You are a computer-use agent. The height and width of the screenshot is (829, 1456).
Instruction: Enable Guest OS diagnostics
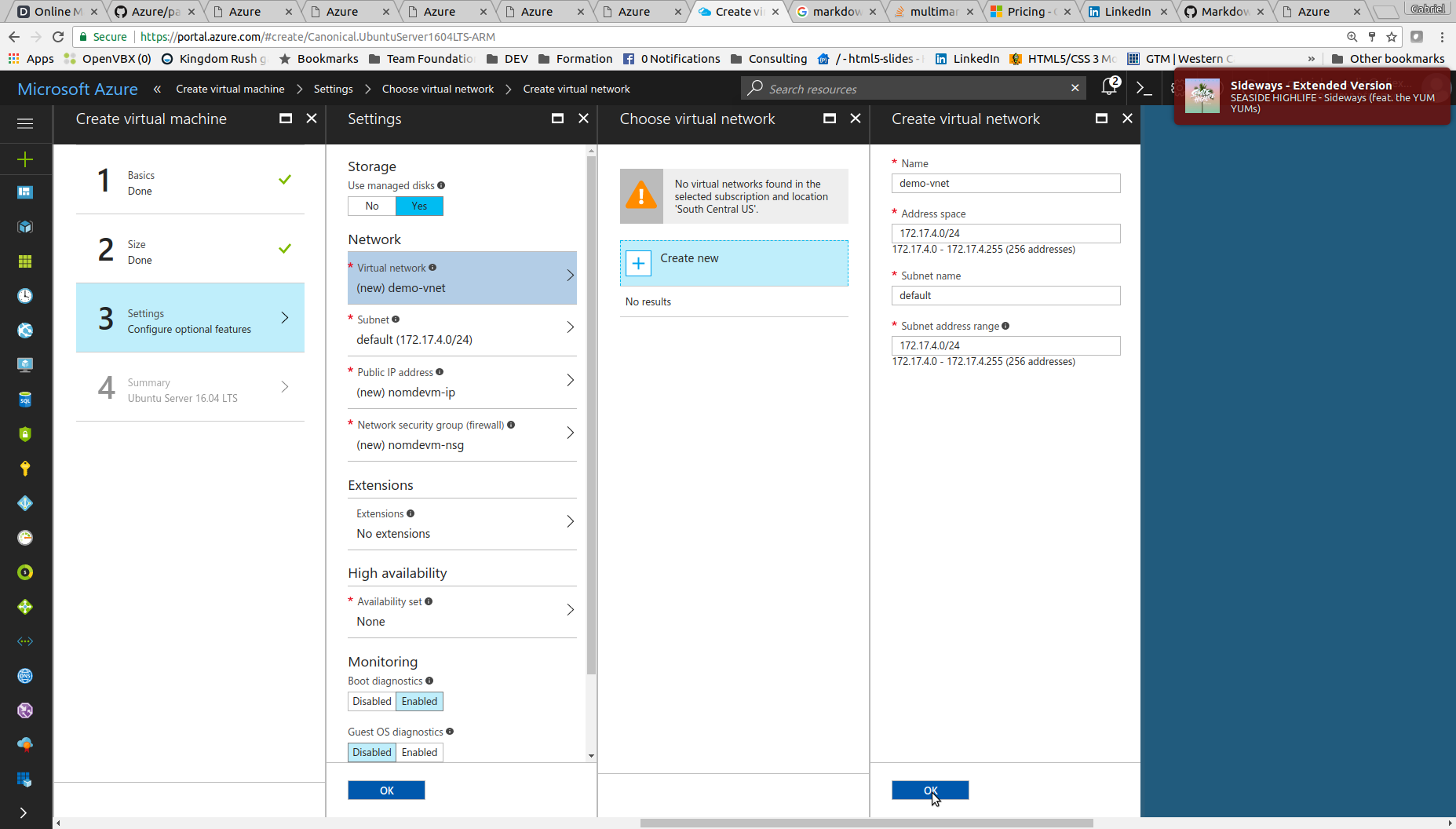point(419,752)
